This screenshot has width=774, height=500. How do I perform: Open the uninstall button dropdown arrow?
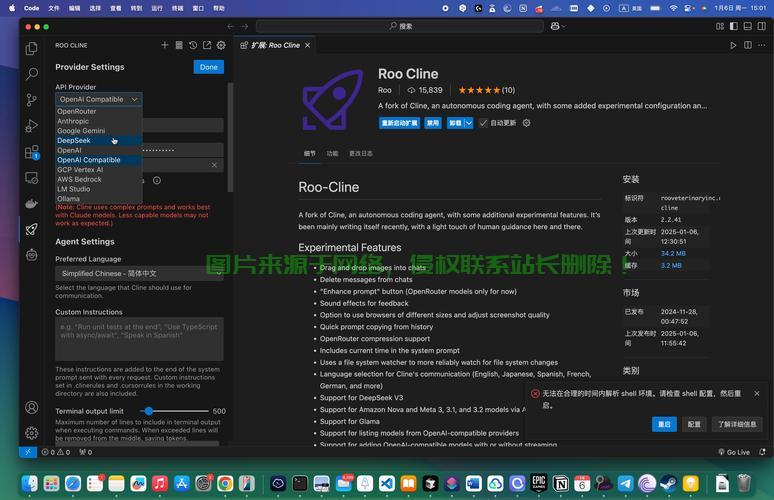(x=469, y=123)
